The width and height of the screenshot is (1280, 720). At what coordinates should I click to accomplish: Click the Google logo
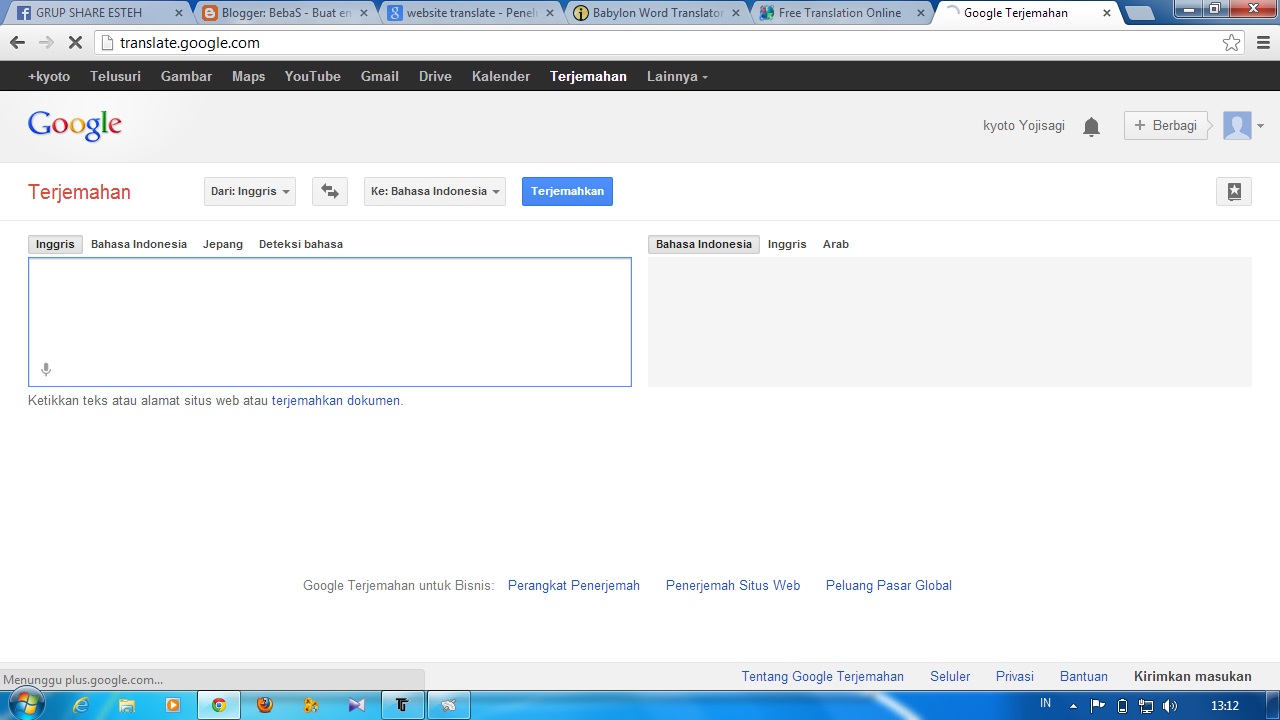point(75,125)
